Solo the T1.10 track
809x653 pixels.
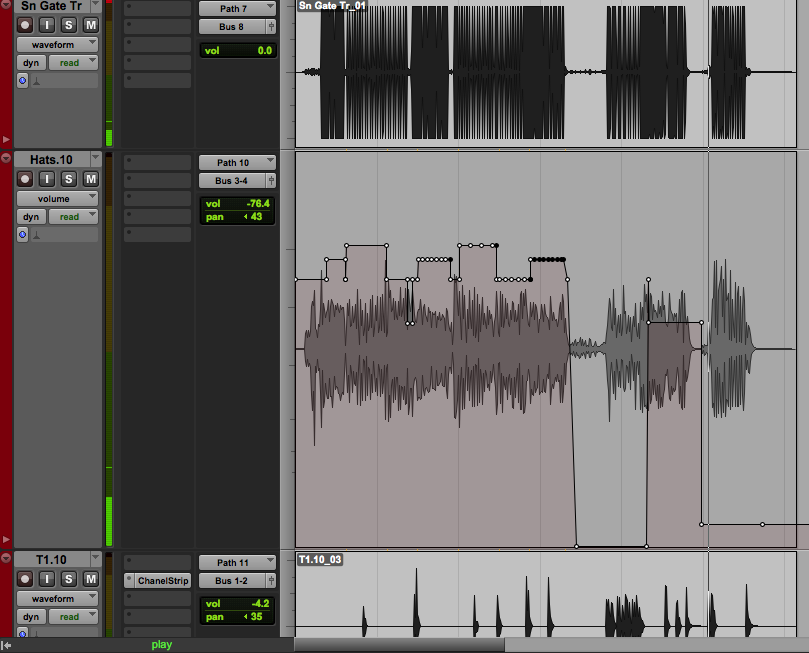point(69,579)
